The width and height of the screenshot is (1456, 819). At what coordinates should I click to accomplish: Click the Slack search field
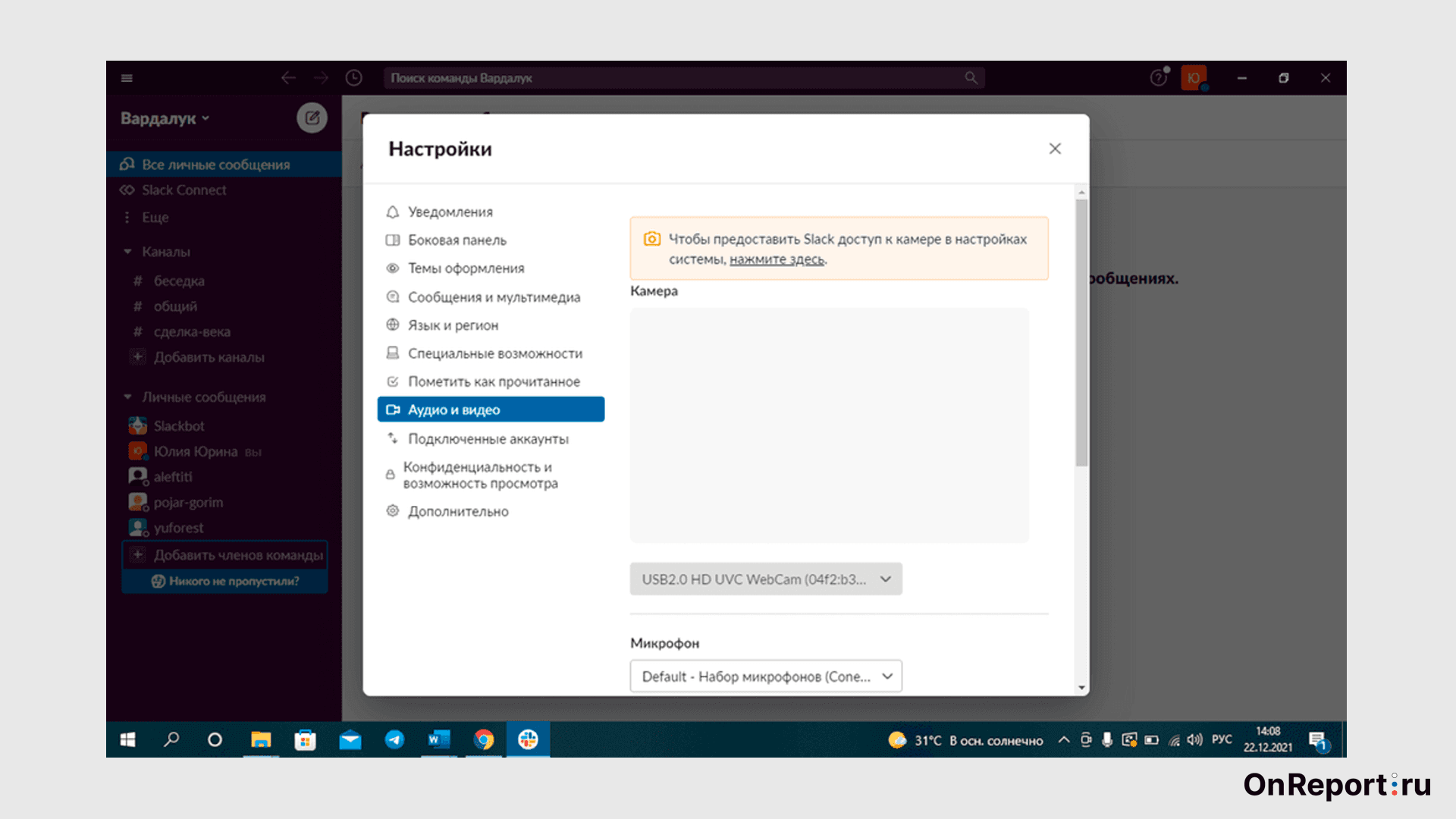point(683,78)
